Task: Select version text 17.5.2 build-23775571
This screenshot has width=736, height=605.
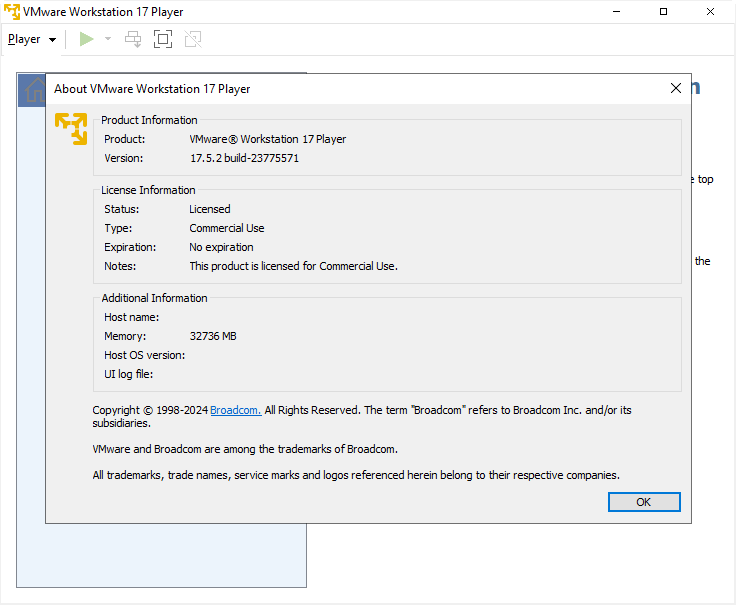Action: pyautogui.click(x=244, y=158)
